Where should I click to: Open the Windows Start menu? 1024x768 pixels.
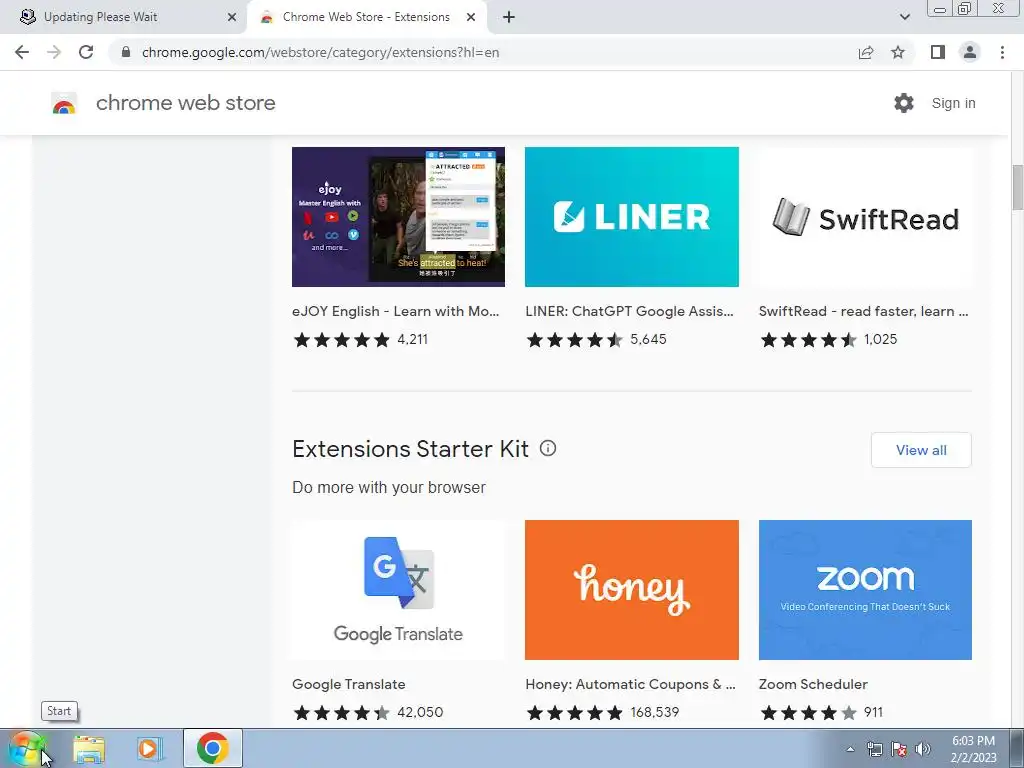click(x=26, y=748)
